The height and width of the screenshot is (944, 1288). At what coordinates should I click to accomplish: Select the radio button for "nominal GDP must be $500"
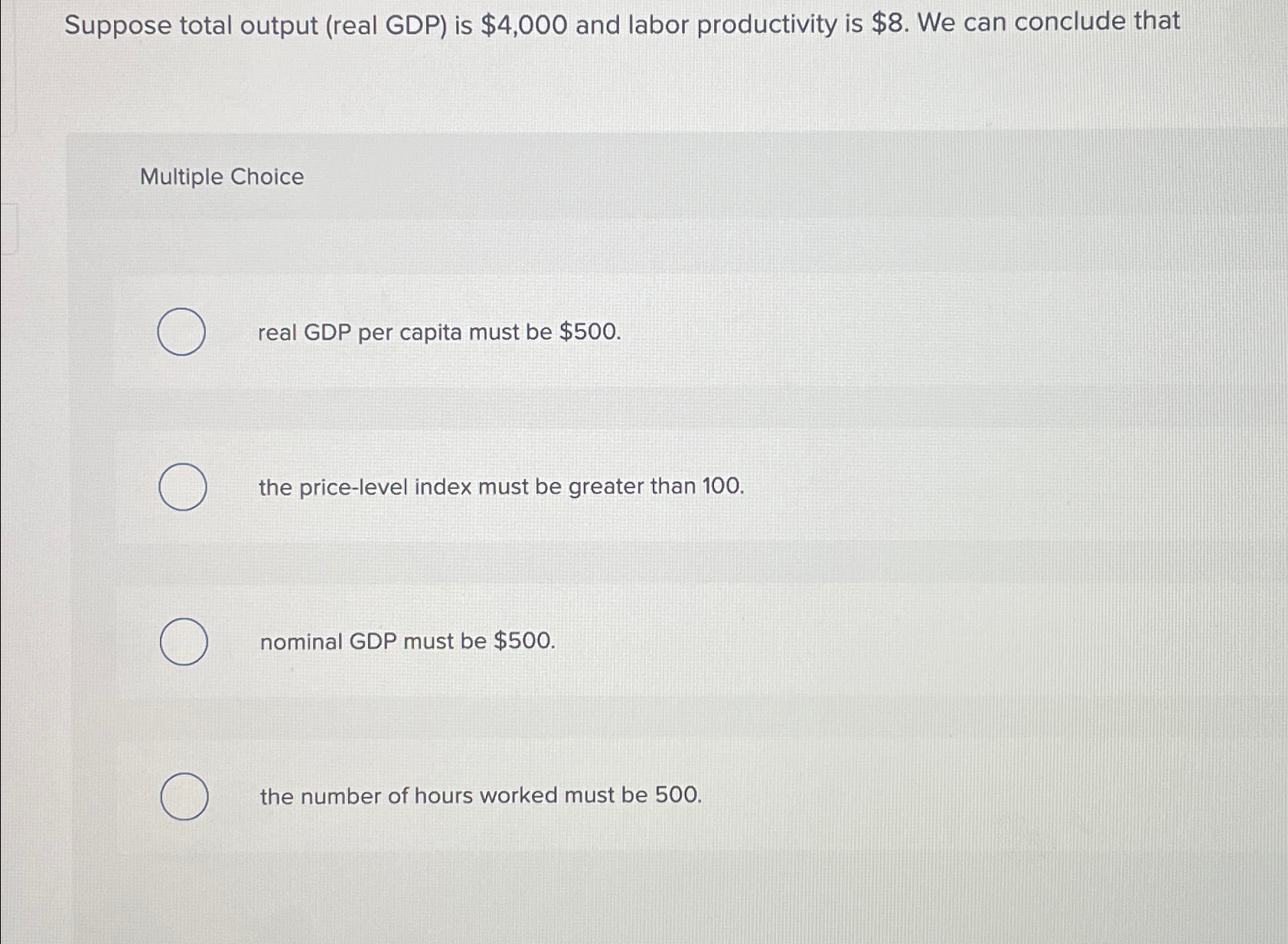coord(182,643)
